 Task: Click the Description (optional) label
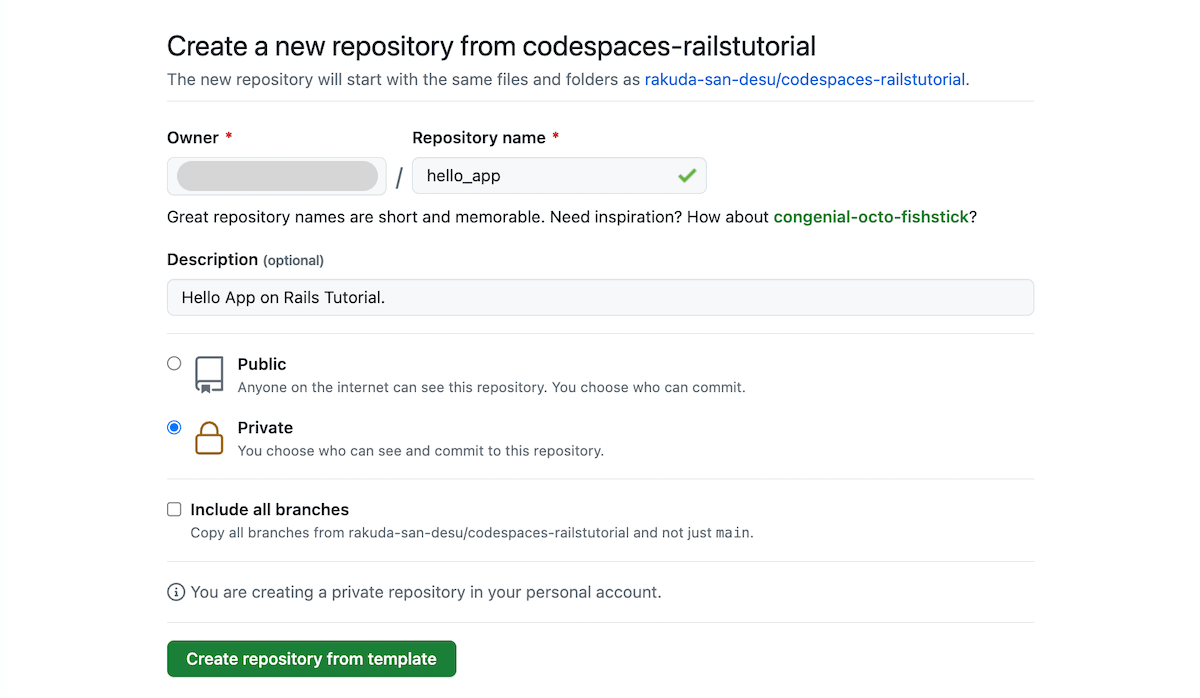click(245, 259)
